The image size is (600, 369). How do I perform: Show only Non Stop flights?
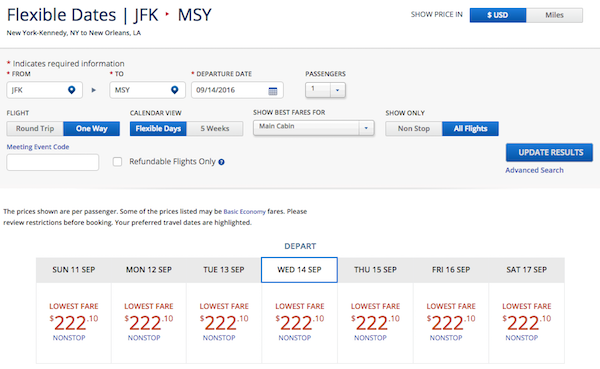pos(414,129)
